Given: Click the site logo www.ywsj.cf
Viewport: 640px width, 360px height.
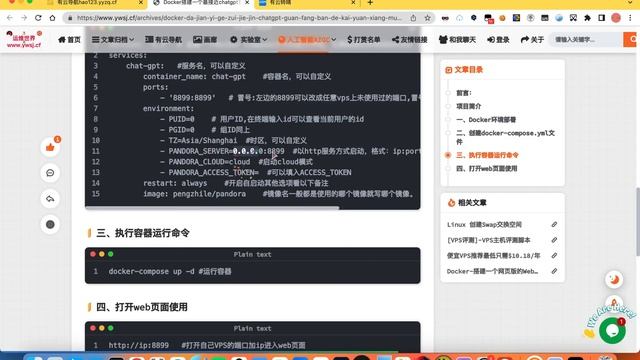Looking at the screenshot, I should click(24, 40).
